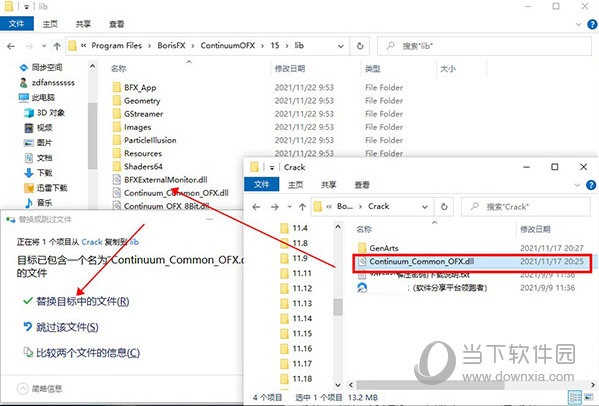Click the forward arrow in Crack window
The height and width of the screenshot is (406, 599).
[x=275, y=207]
